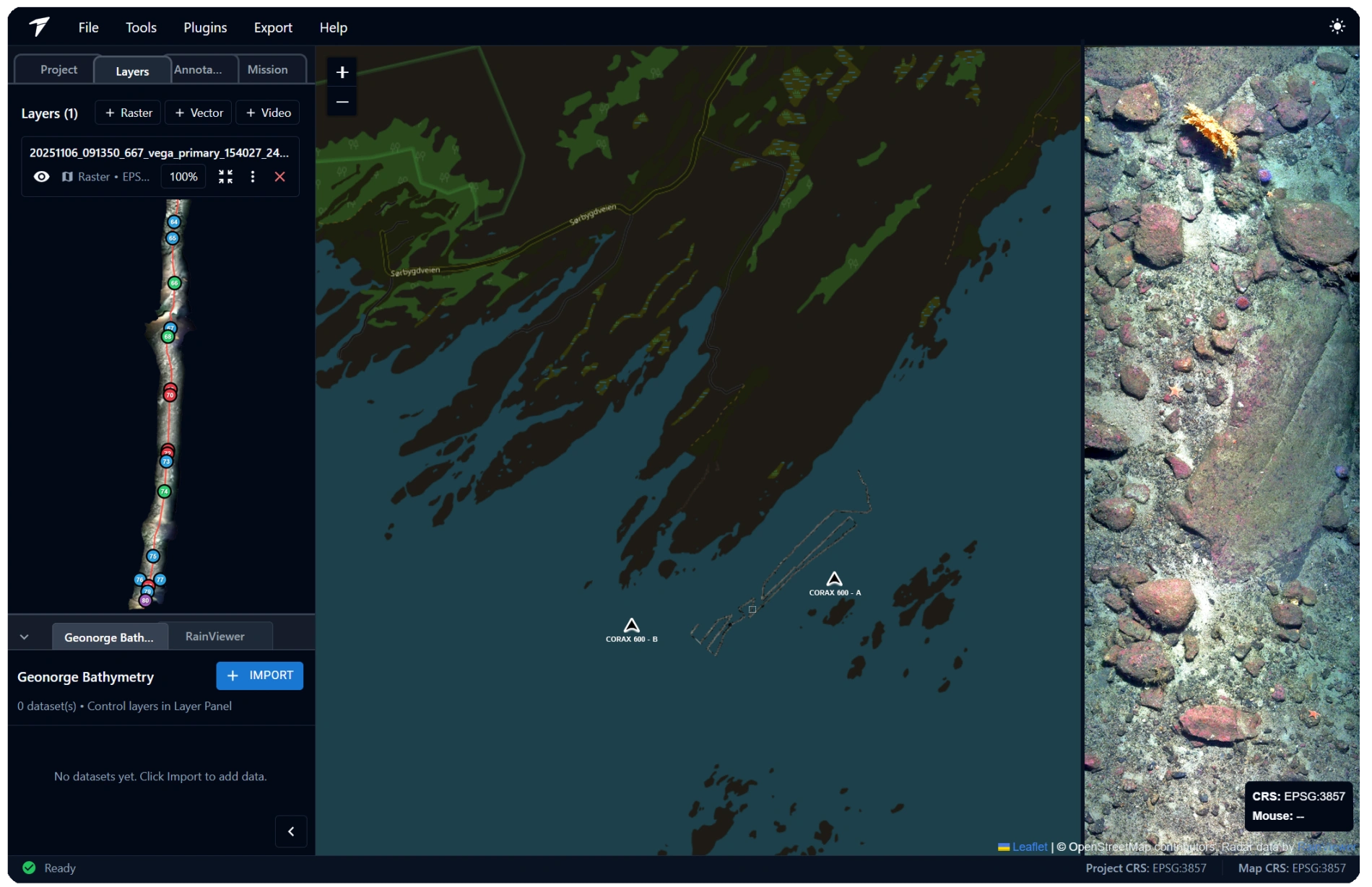Collapse the left sidebar with arrow button
Screen dimensions: 1372x887
point(291,831)
